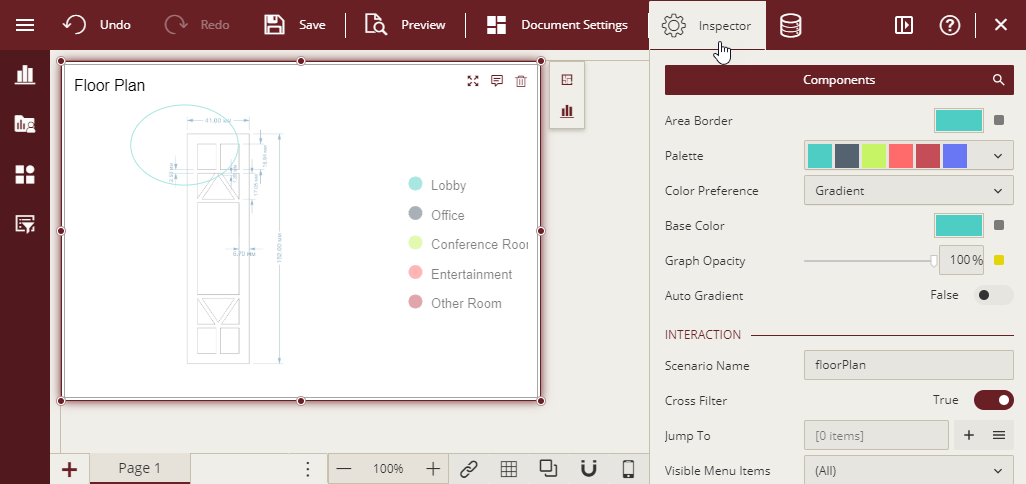Screen dimensions: 1026x484
Task: Open the bar chart components sidebar icon
Action: pos(25,74)
